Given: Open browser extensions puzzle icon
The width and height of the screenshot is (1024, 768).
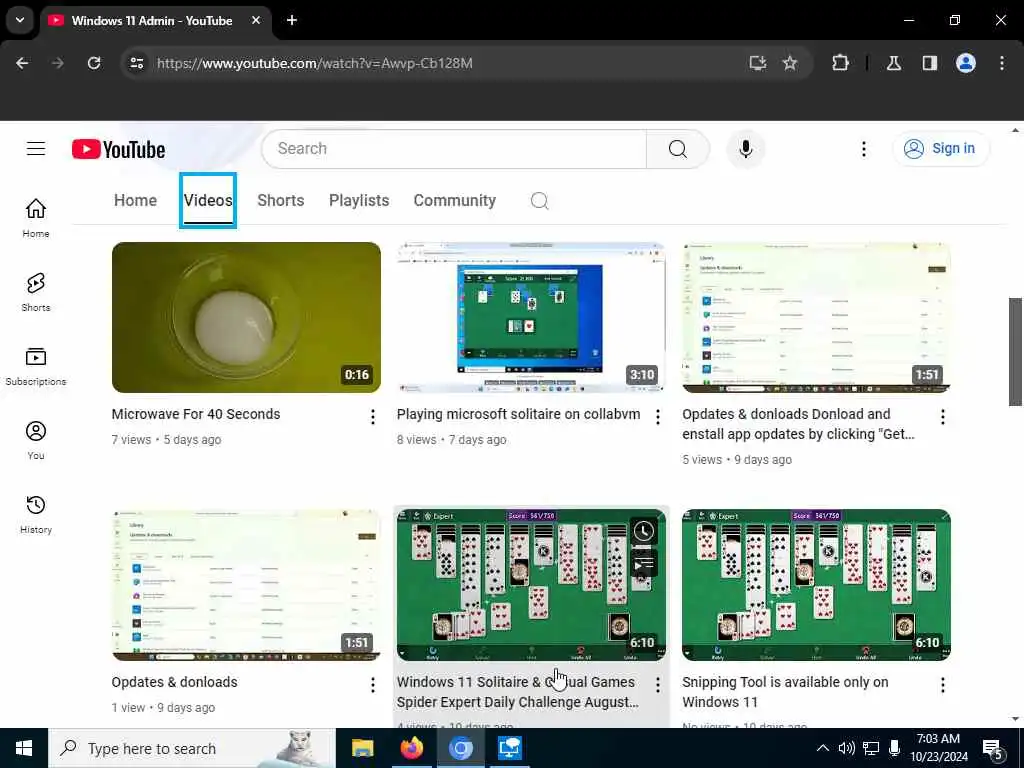Looking at the screenshot, I should tap(840, 63).
